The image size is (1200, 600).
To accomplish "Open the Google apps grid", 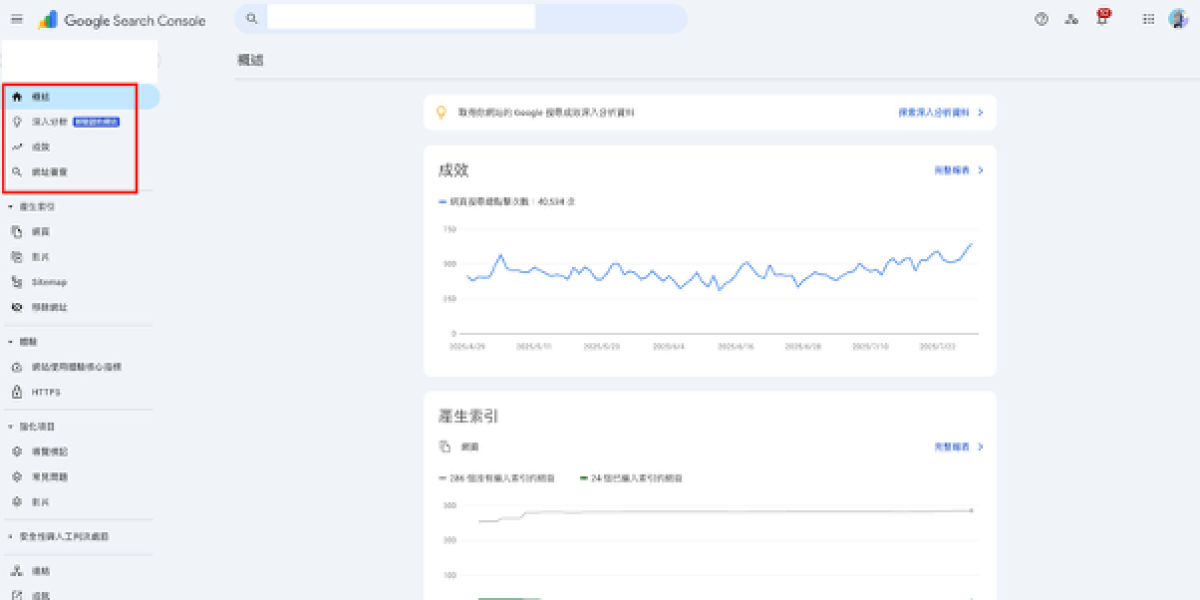I will [1148, 19].
